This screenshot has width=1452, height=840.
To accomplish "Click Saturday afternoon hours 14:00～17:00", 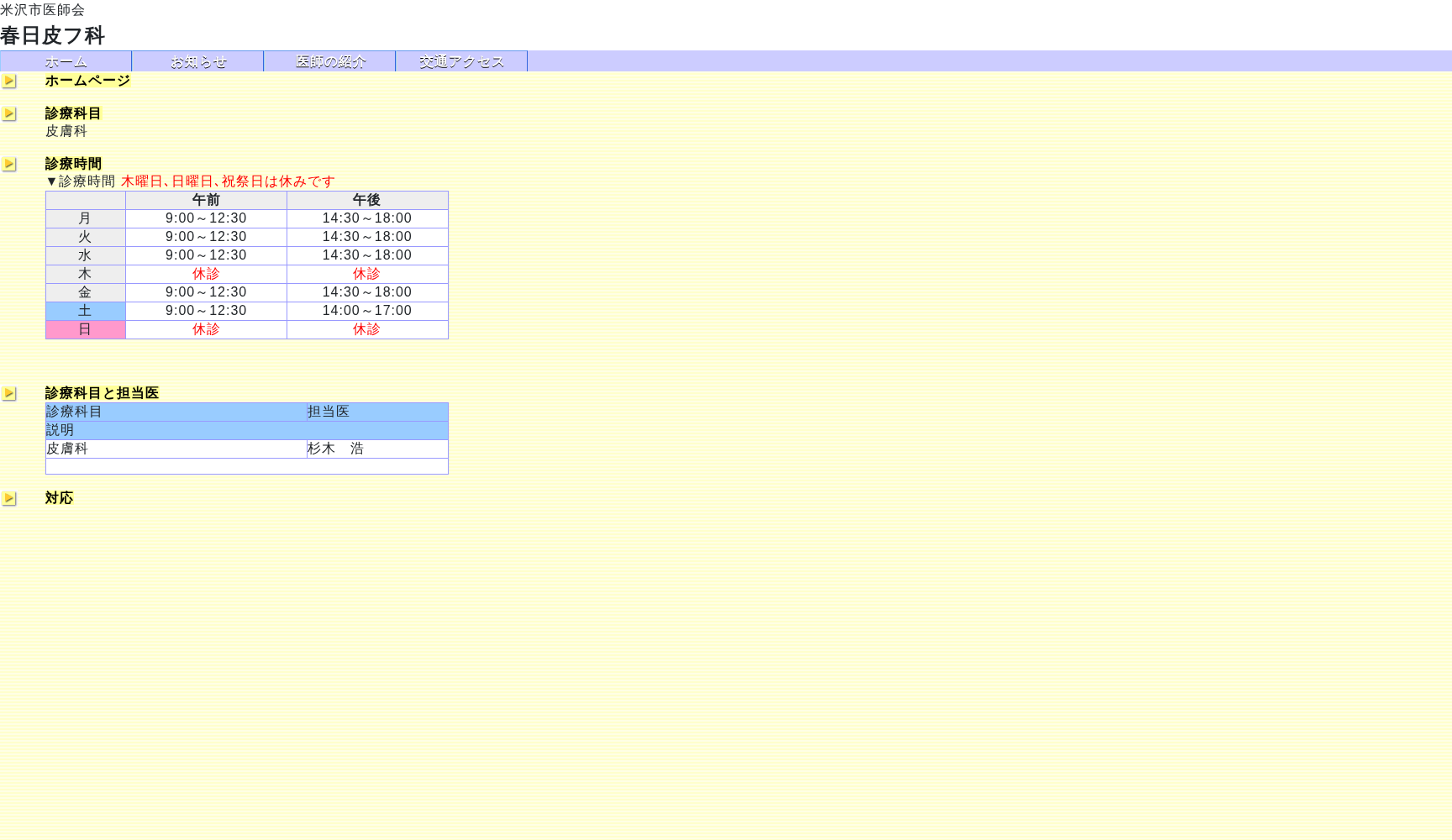I will point(366,311).
